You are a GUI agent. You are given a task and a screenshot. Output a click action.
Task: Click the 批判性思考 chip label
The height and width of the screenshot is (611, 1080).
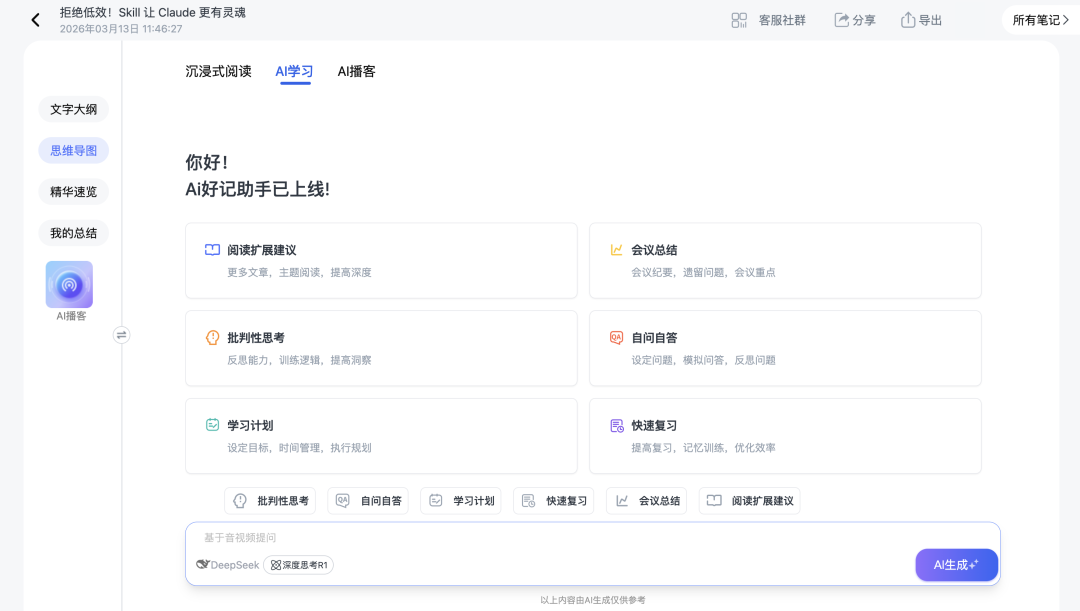[x=283, y=501]
